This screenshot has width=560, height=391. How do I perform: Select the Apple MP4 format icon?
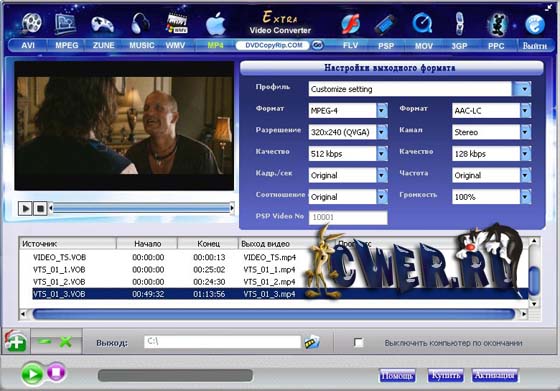click(216, 24)
